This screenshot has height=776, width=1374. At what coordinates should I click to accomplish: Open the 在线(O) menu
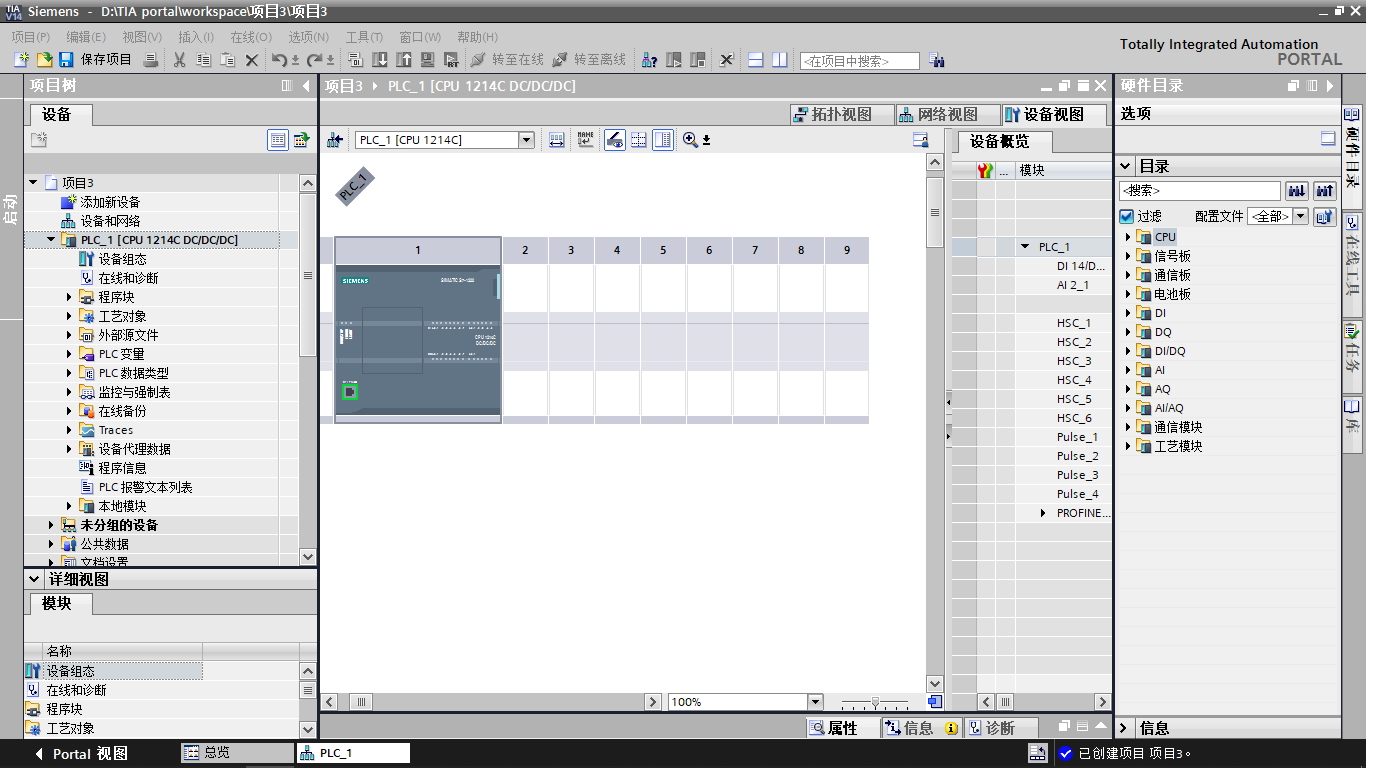point(251,36)
